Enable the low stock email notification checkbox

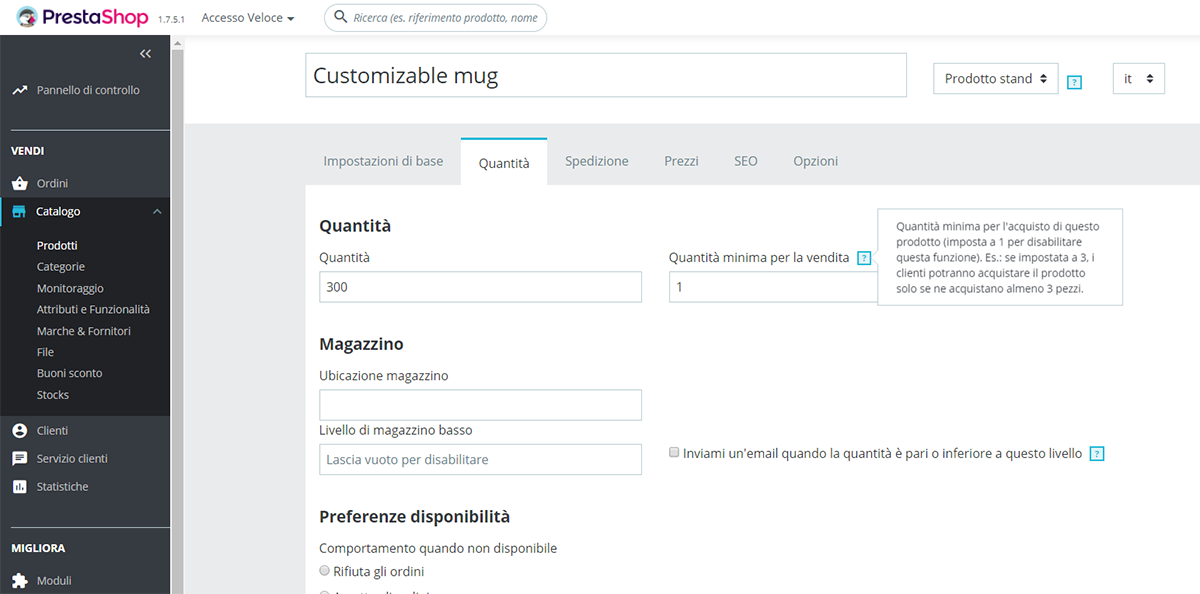674,452
